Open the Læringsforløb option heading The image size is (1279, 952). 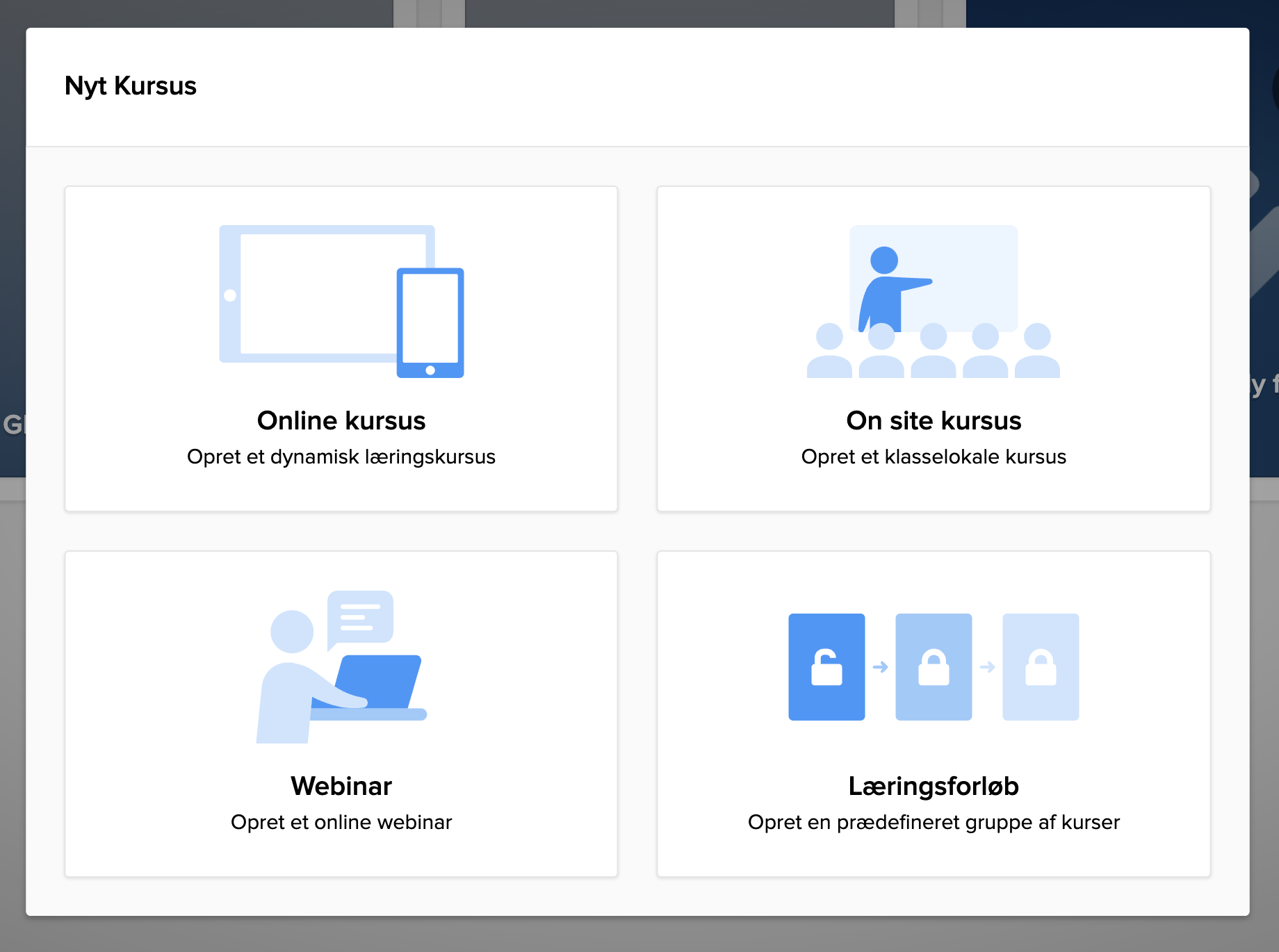coord(934,786)
